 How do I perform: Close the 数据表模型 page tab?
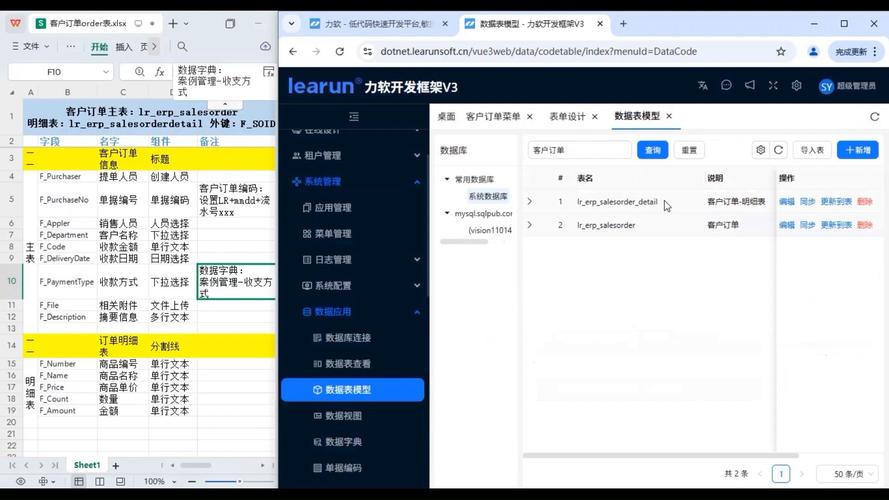coord(669,116)
